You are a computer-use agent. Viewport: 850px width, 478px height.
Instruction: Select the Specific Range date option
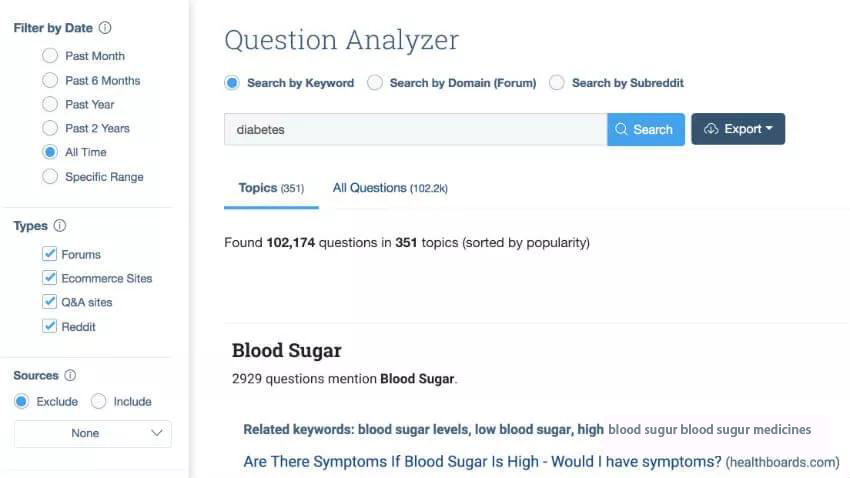click(50, 177)
